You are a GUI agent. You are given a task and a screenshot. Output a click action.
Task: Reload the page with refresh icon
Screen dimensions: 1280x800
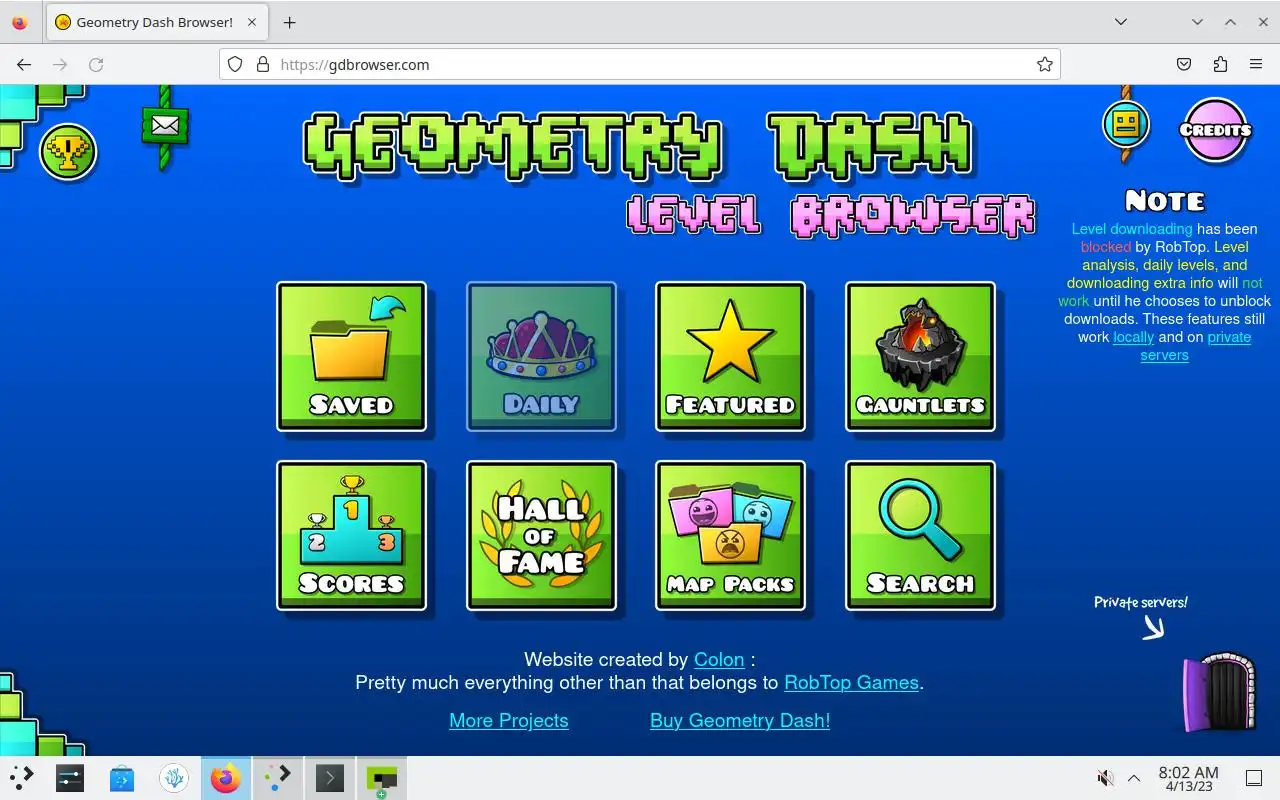96,64
